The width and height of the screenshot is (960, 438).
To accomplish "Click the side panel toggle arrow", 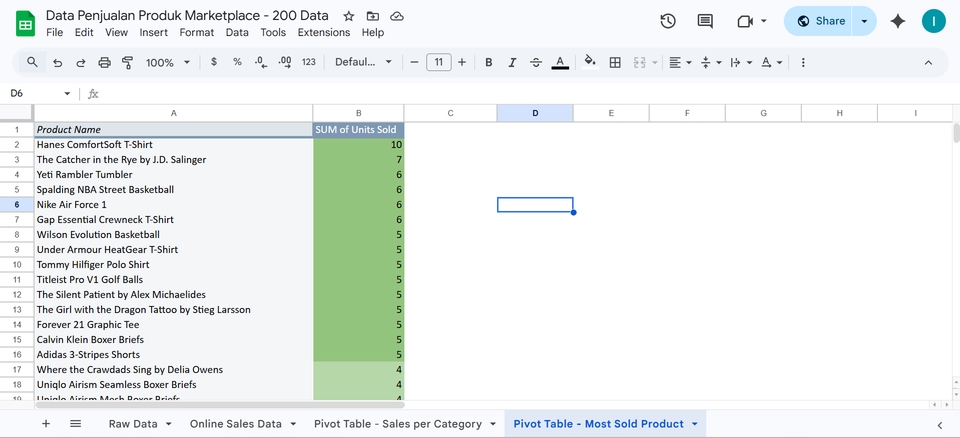I will (940, 425).
